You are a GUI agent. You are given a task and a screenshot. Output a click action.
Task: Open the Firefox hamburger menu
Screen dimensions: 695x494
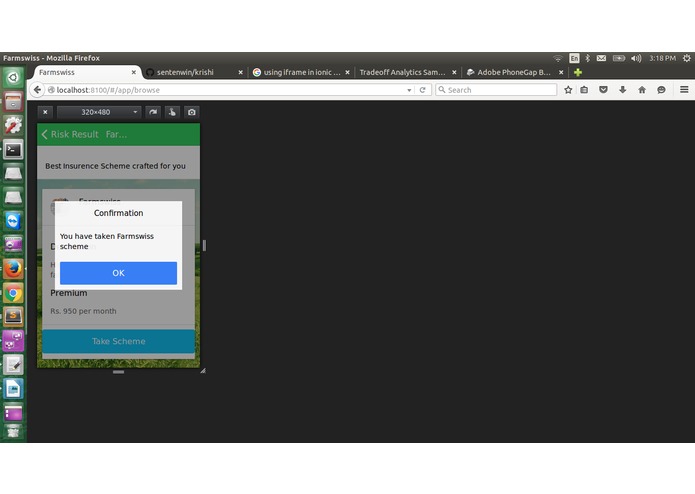coord(684,90)
